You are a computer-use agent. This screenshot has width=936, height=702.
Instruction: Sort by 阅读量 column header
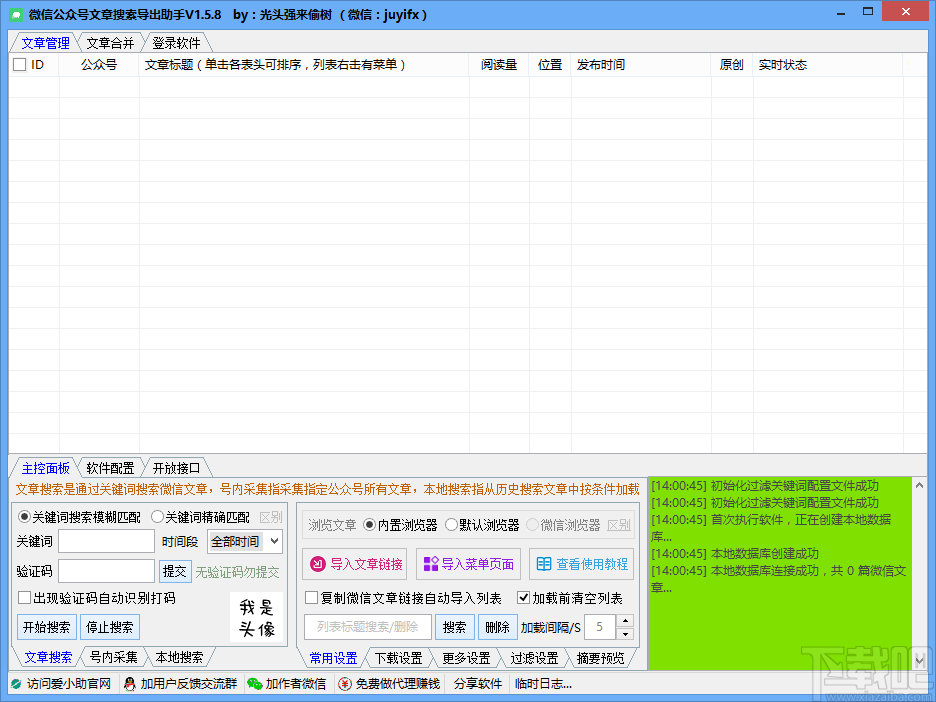point(499,65)
